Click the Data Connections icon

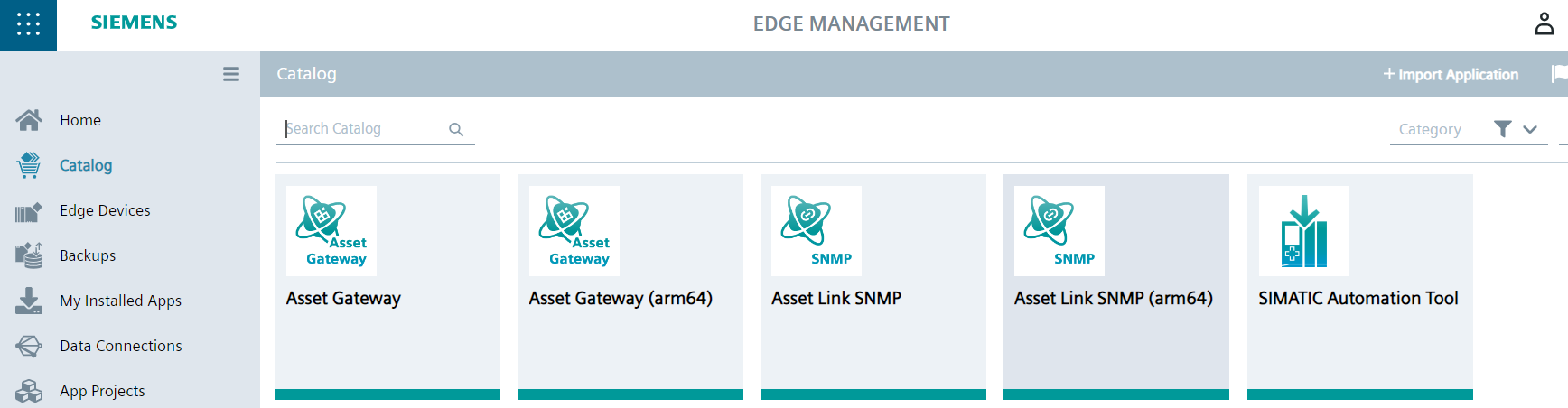29,346
